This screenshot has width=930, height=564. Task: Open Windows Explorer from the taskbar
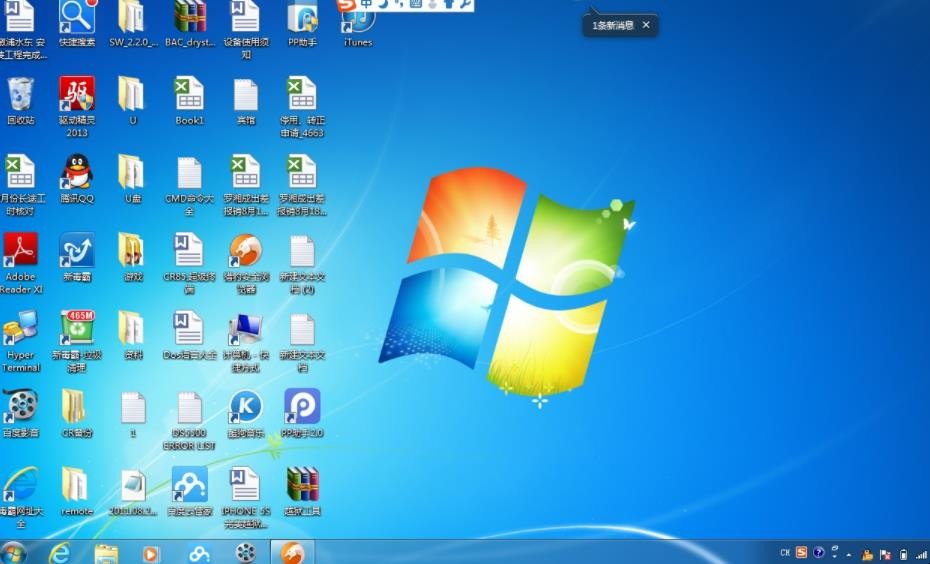(x=106, y=554)
